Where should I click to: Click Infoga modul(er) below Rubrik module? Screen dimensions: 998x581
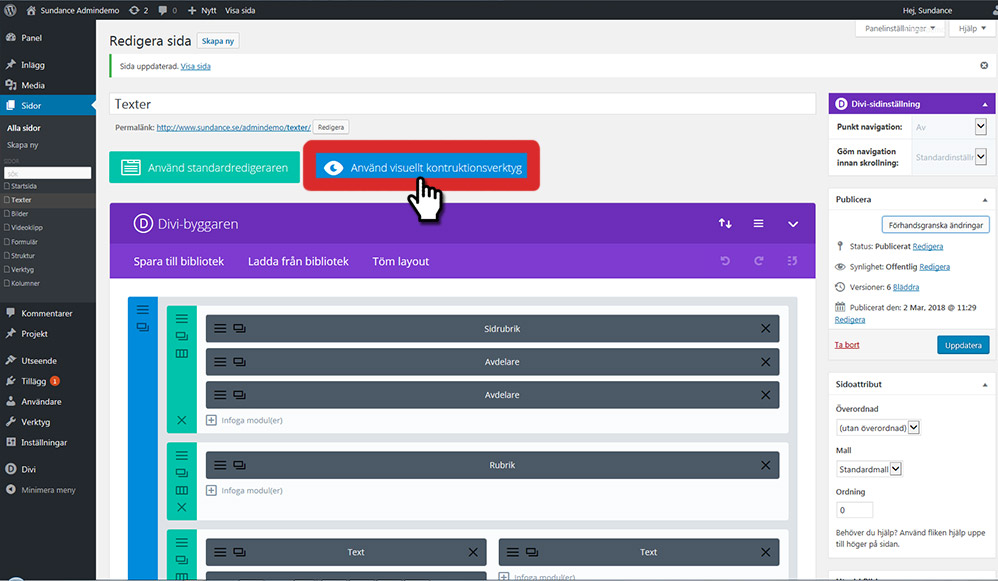[x=244, y=491]
